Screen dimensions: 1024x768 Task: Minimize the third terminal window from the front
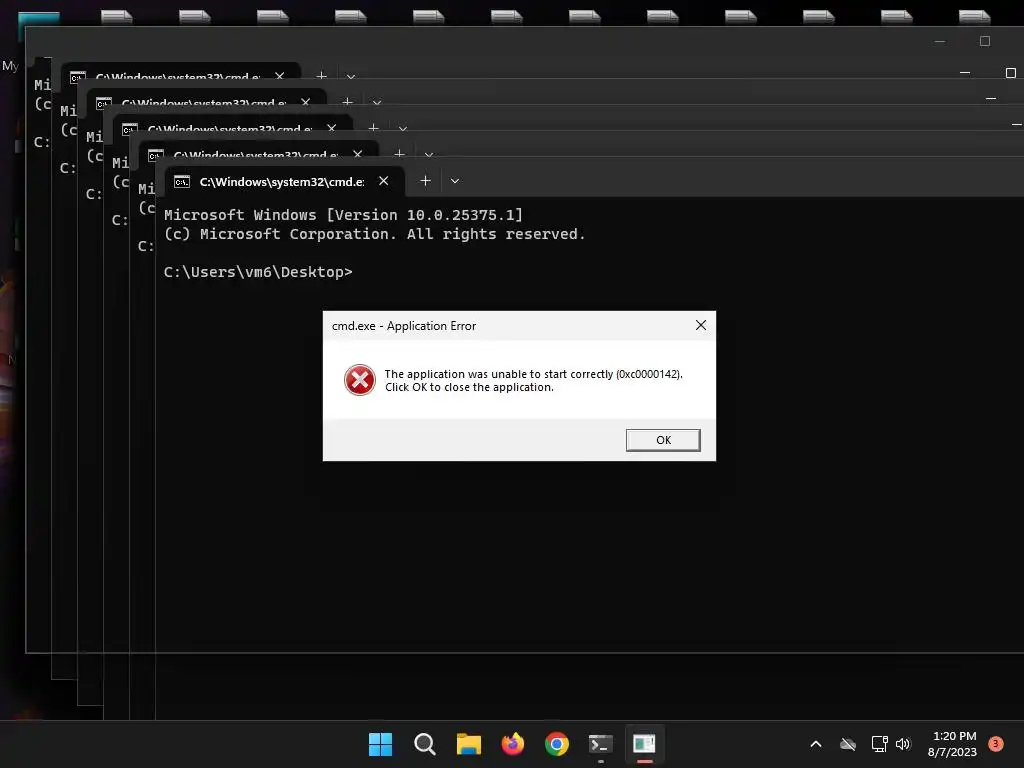[x=1016, y=124]
